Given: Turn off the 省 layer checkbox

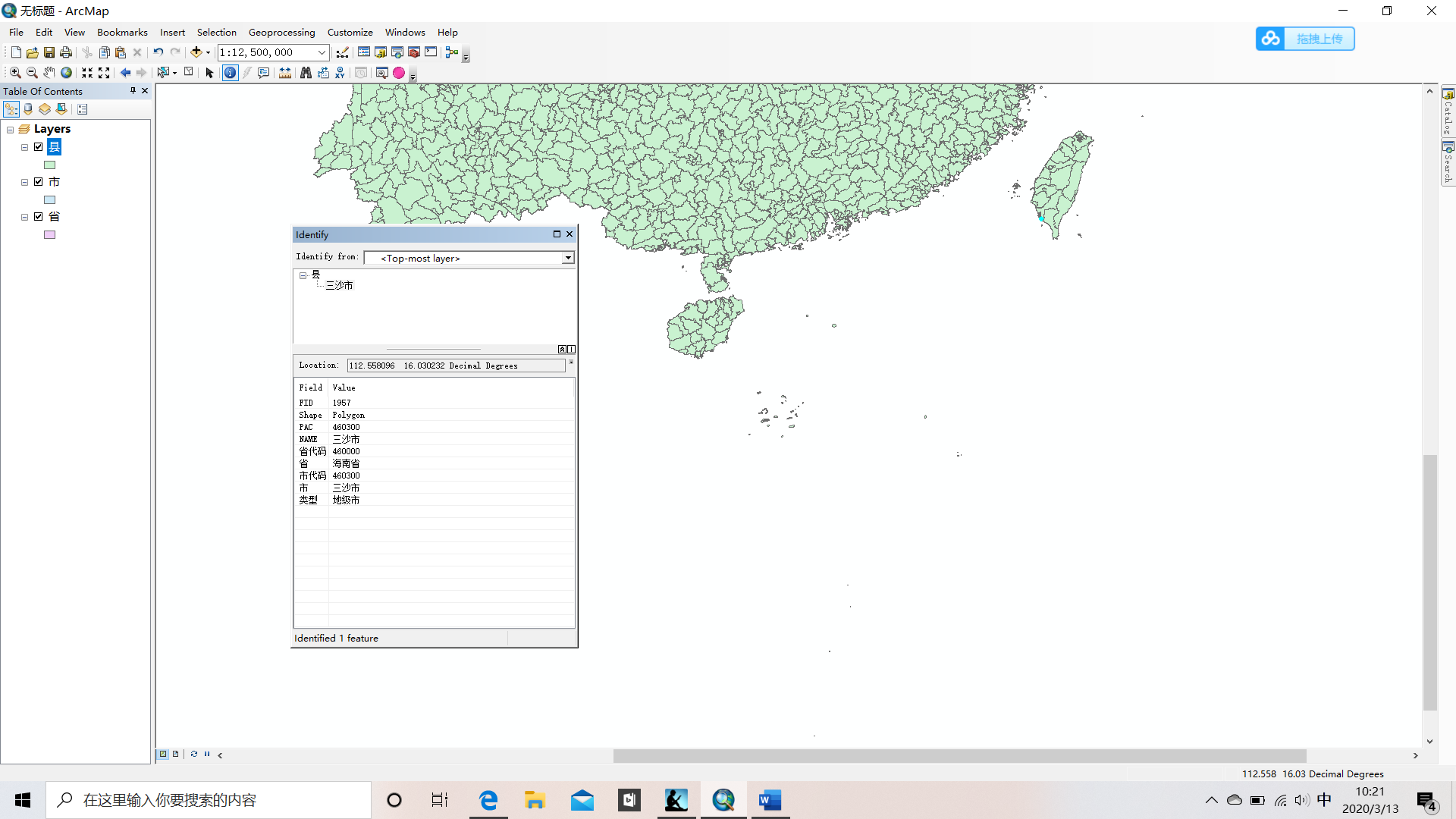Looking at the screenshot, I should click(39, 217).
